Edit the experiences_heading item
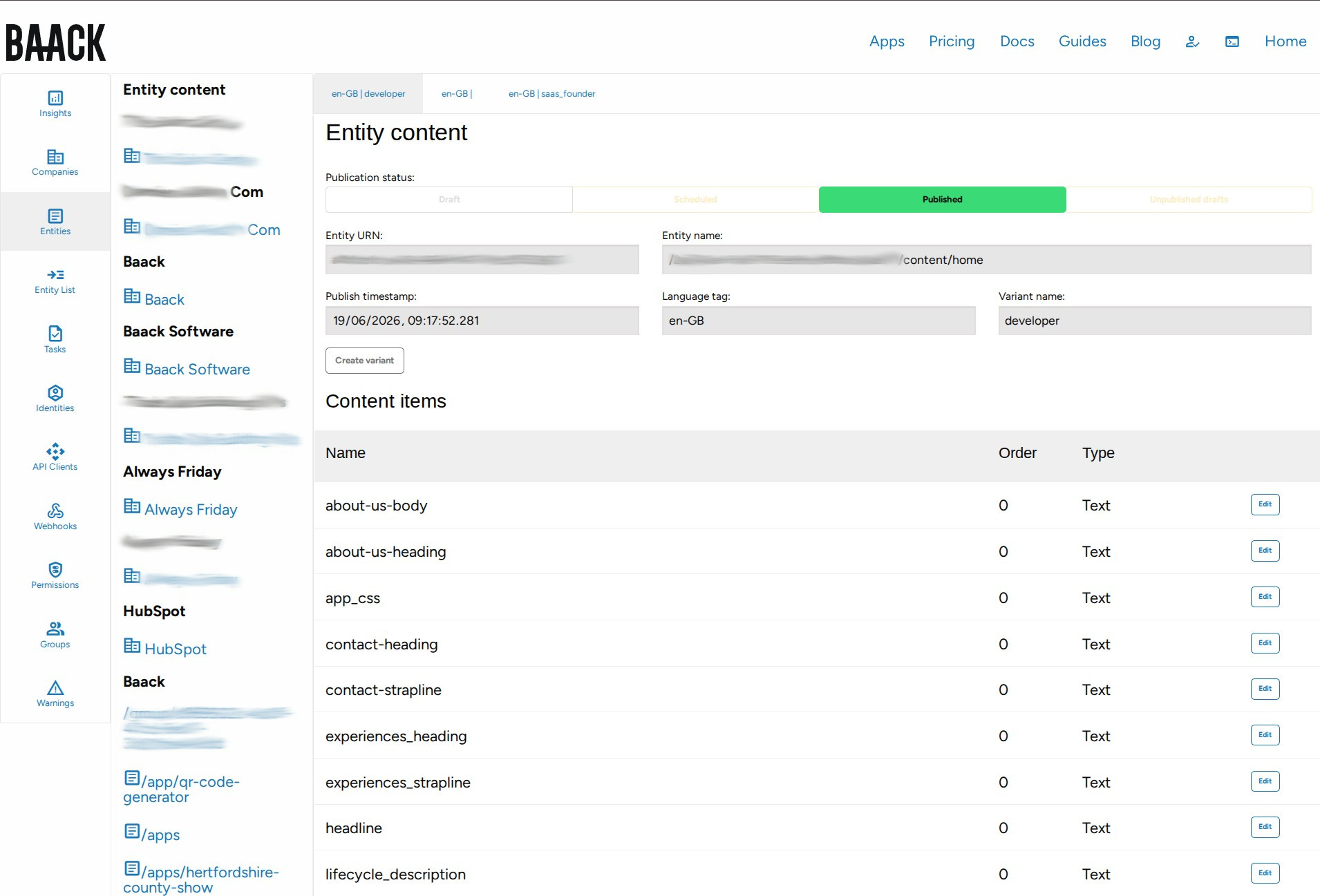This screenshot has width=1320, height=896. [x=1265, y=735]
